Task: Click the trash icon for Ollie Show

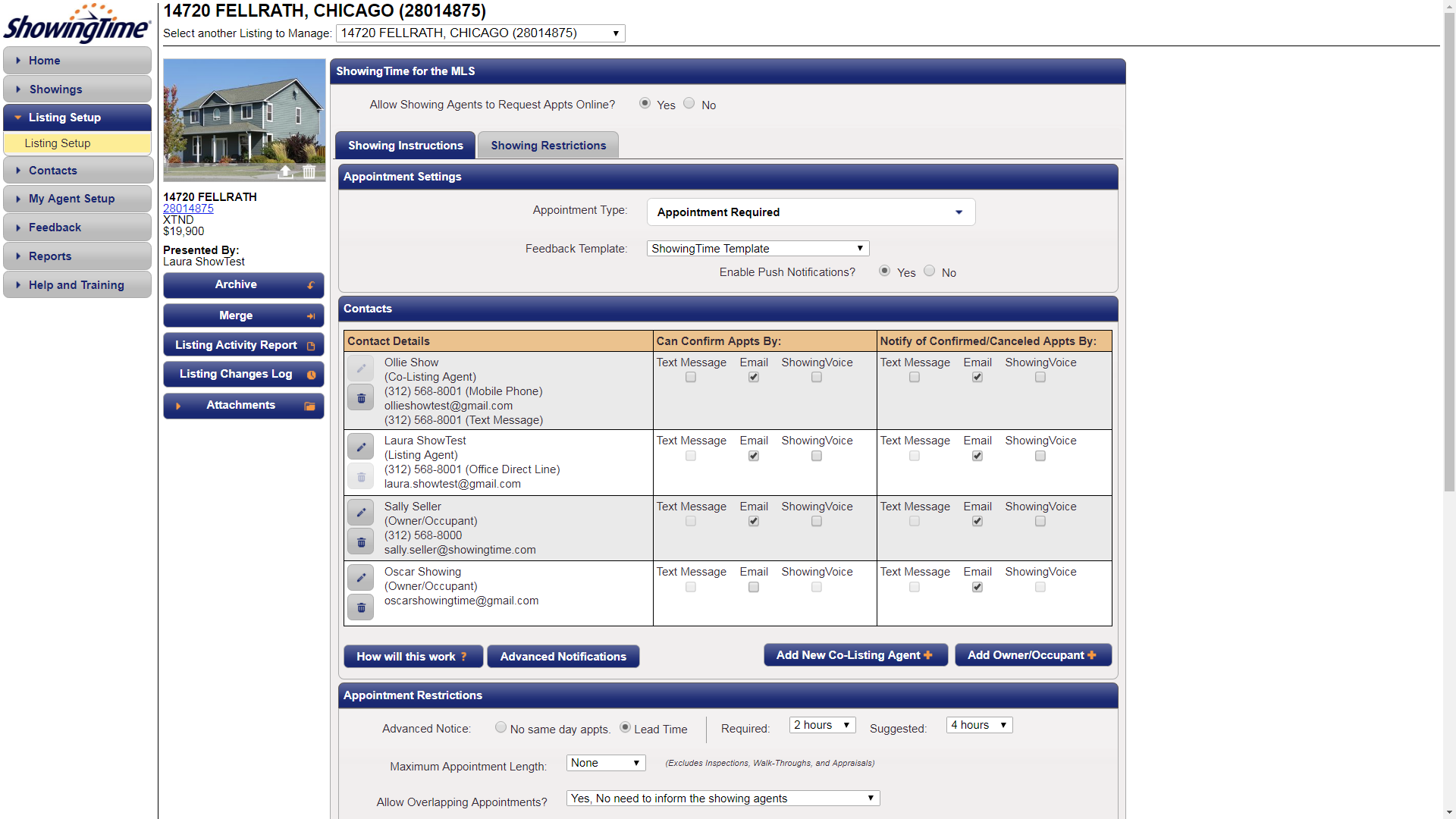Action: (x=361, y=398)
